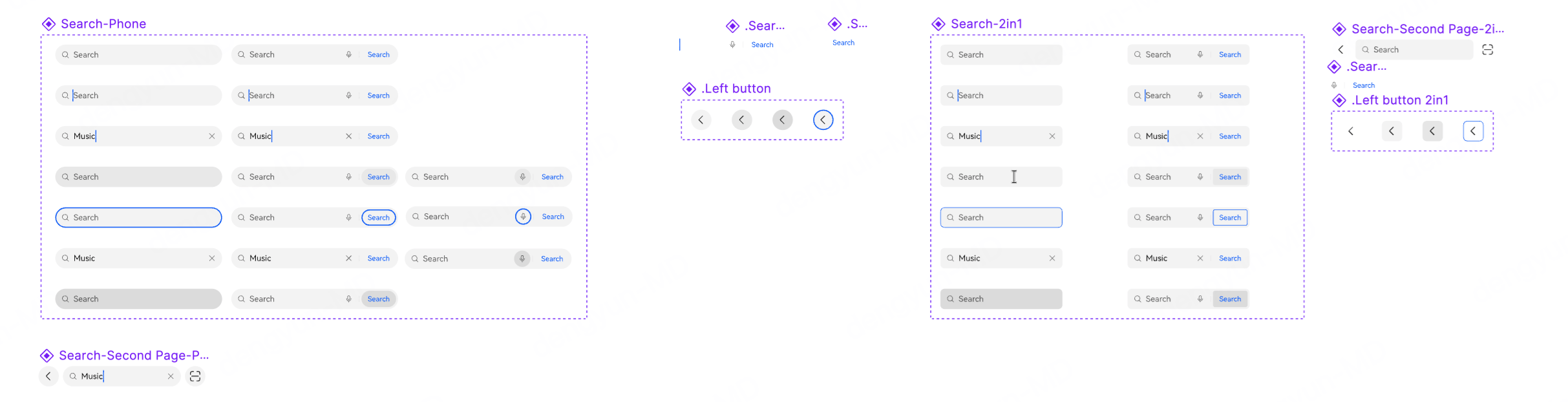Click the blue-outlined square back button in Left button 2in1

pos(1473,131)
